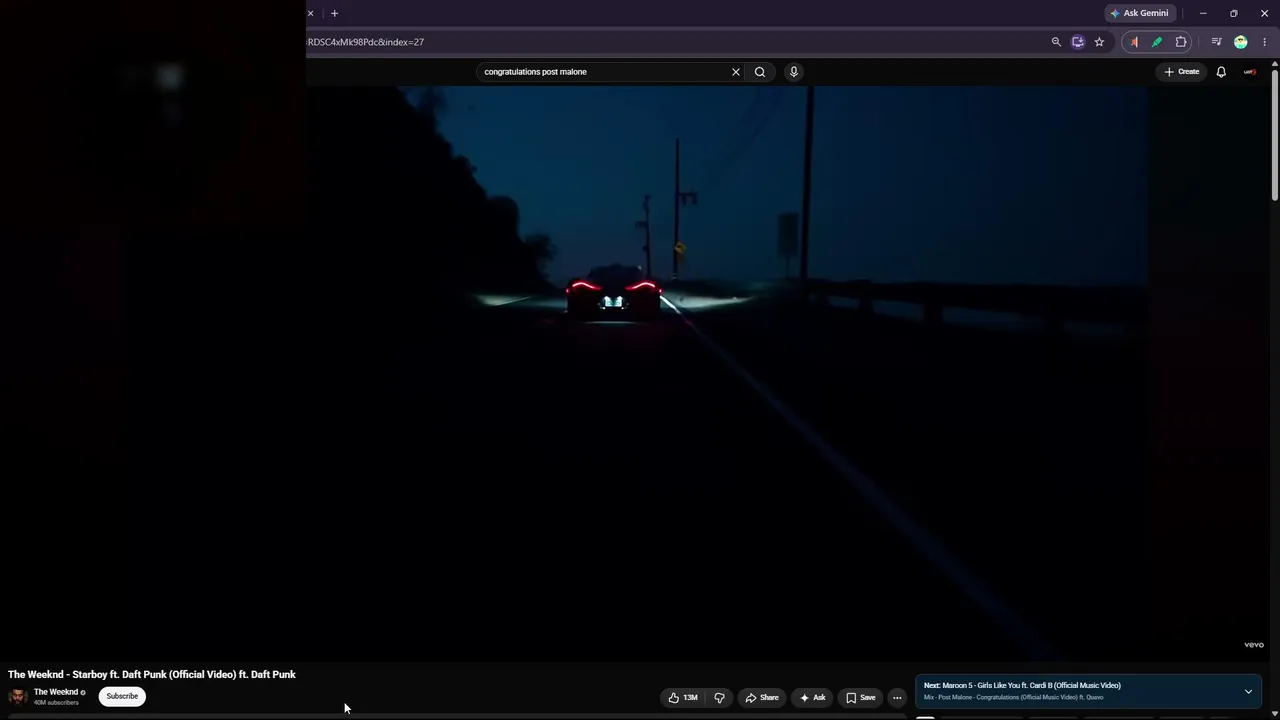Viewport: 1280px width, 720px height.
Task: Open the Chrome profile avatar
Action: coord(1241,42)
